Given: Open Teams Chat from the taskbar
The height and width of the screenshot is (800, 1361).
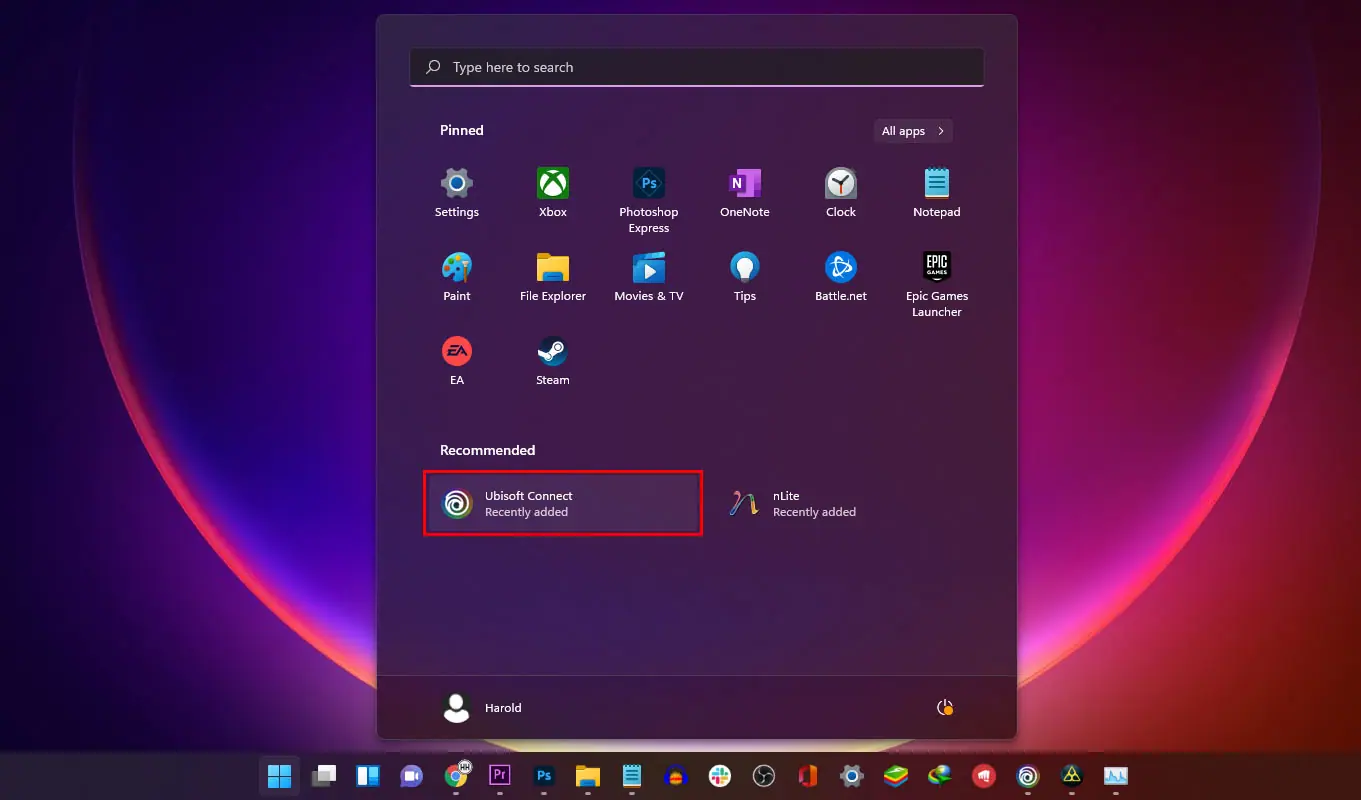Looking at the screenshot, I should tap(412, 775).
